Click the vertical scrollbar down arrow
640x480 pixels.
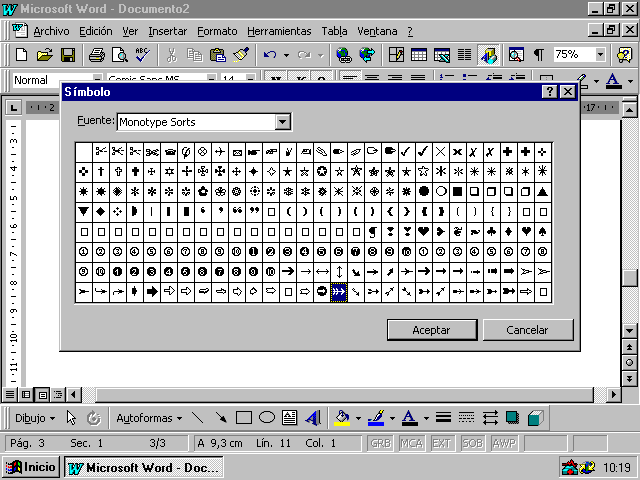pyautogui.click(x=629, y=331)
